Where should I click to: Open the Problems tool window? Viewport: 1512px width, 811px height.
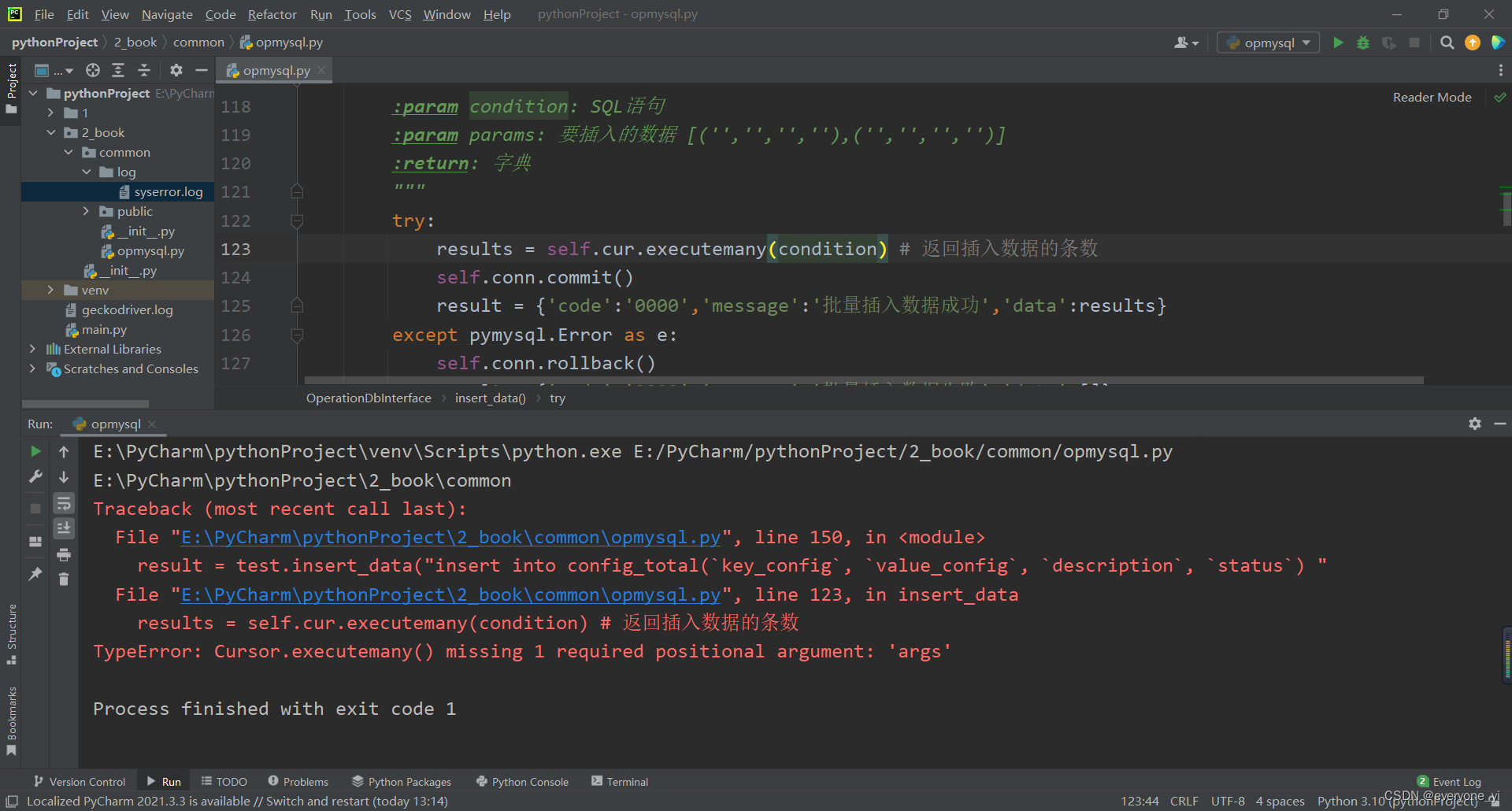(298, 781)
